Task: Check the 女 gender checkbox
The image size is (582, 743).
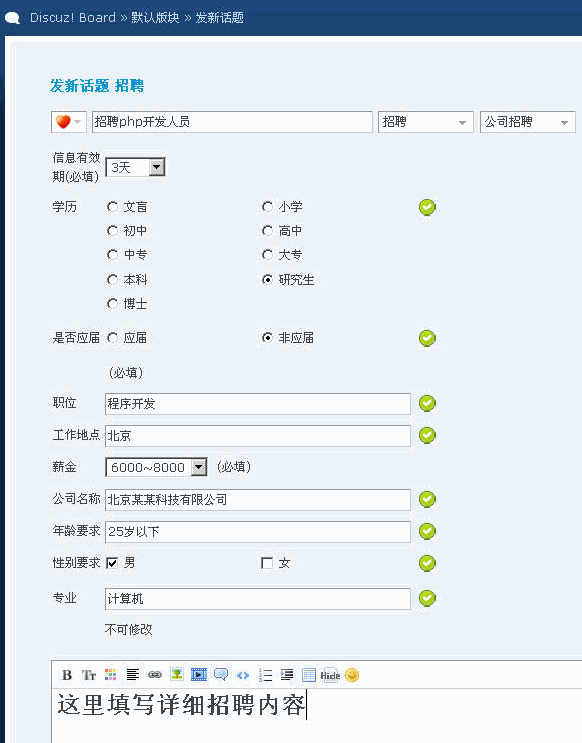Action: coord(267,563)
